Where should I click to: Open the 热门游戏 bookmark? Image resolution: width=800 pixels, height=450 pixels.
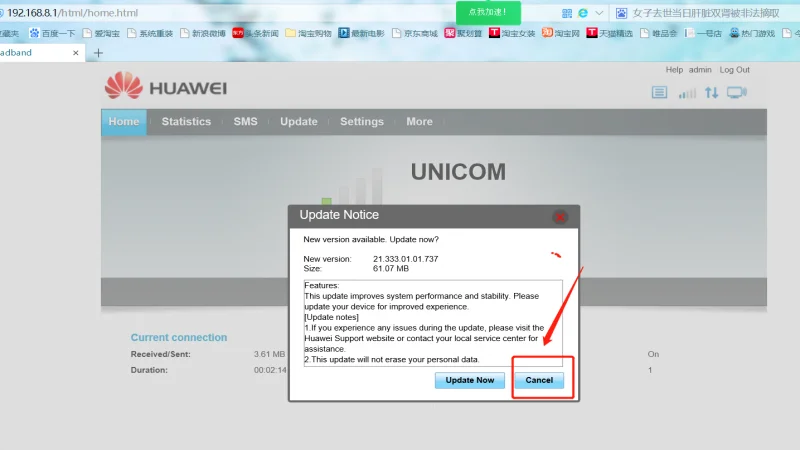(752, 33)
